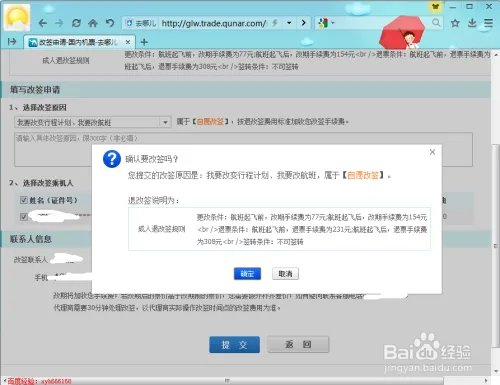Click the go arrow next to address bar

point(303,23)
